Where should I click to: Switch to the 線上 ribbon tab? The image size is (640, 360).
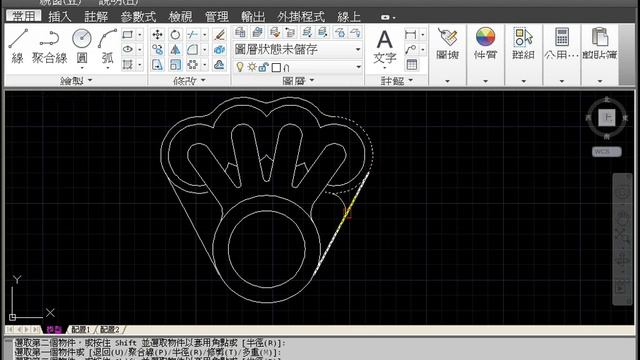[349, 16]
